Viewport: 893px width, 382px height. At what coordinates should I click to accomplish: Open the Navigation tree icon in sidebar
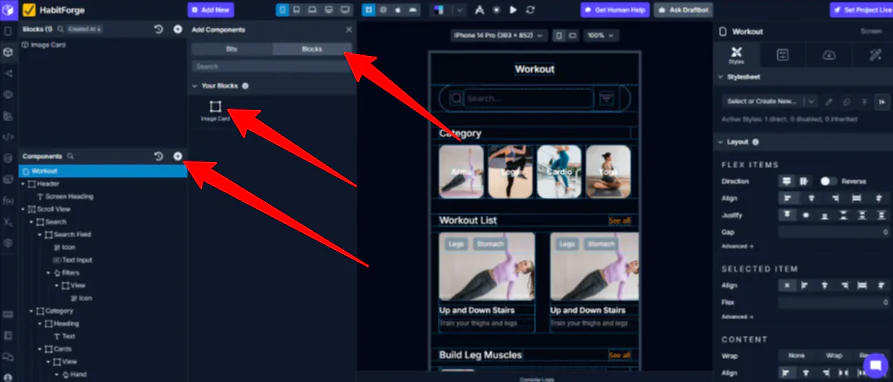click(x=7, y=73)
